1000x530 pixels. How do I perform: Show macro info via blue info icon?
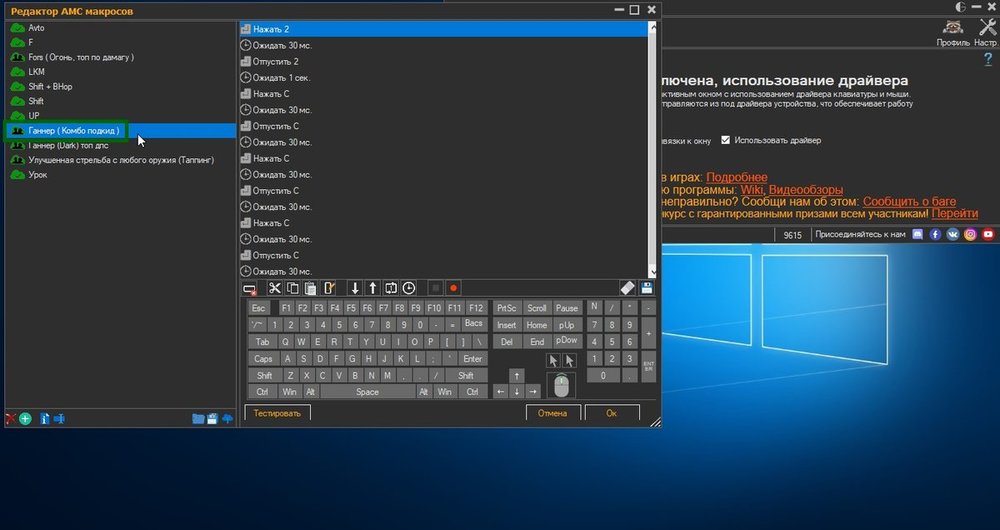point(44,419)
